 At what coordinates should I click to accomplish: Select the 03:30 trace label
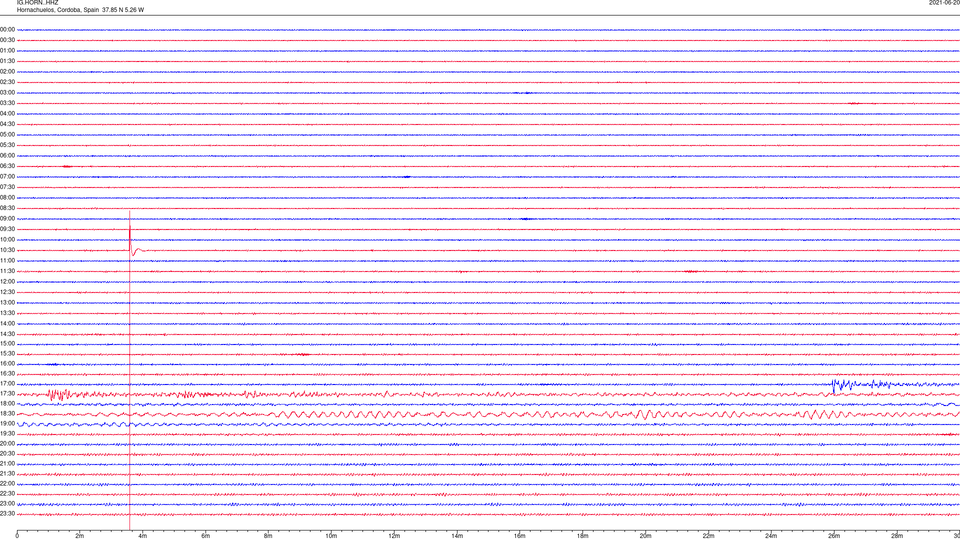point(7,103)
